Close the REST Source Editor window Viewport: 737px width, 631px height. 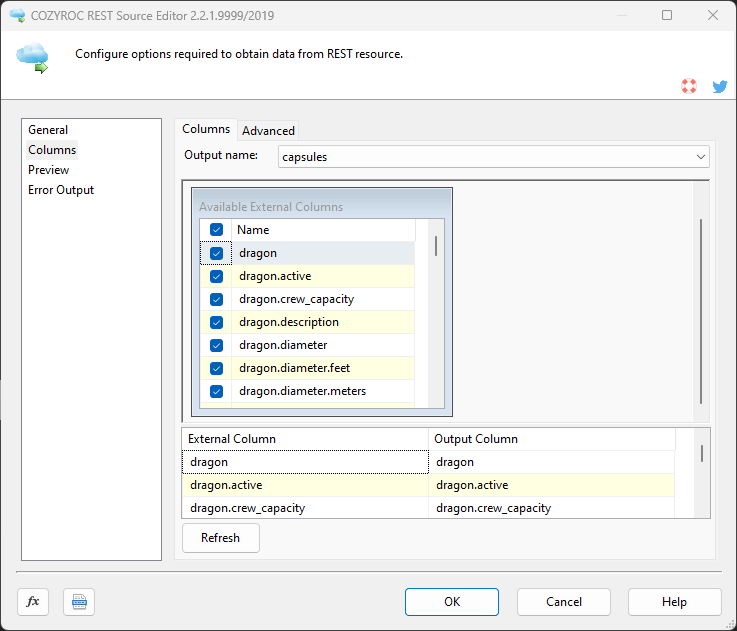tap(713, 15)
